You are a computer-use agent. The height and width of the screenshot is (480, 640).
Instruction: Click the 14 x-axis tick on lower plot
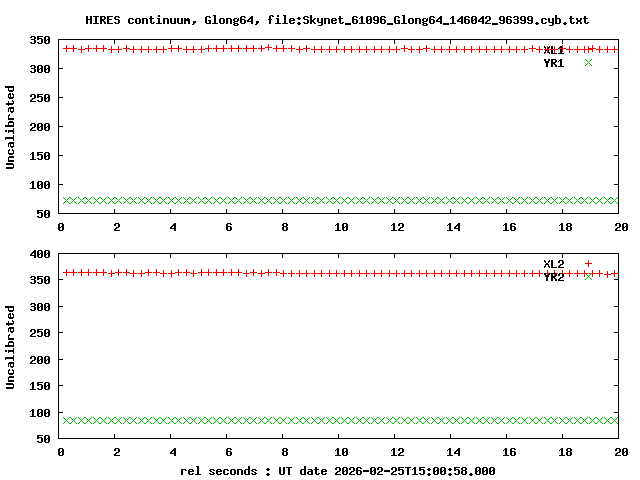click(453, 452)
